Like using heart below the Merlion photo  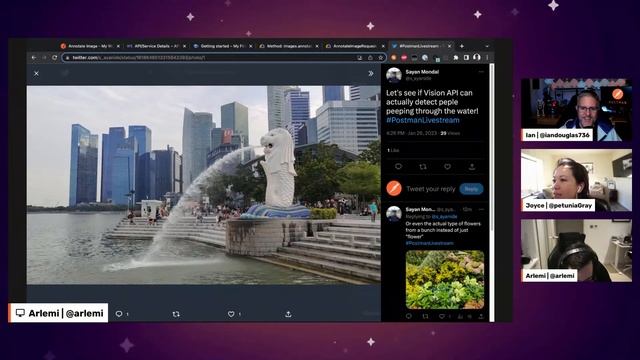coord(231,314)
